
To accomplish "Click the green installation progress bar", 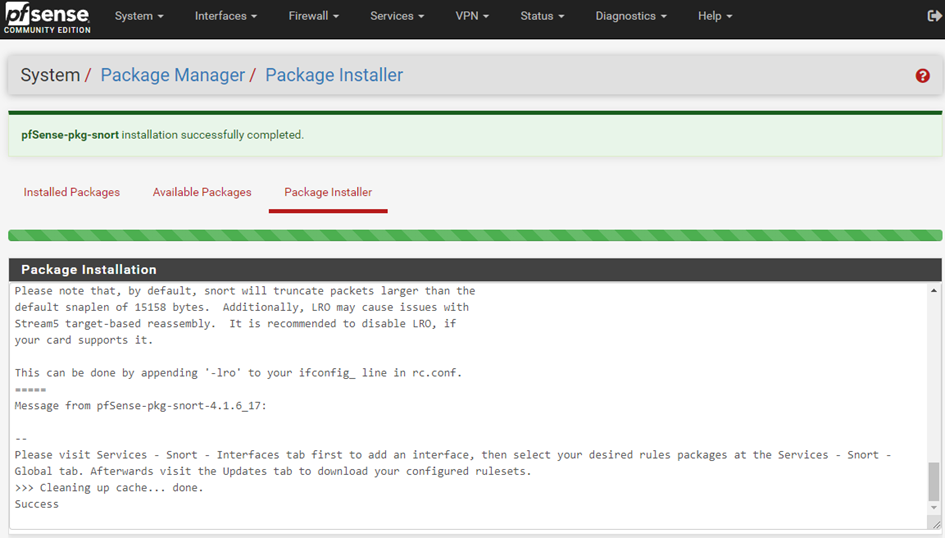I will [475, 235].
